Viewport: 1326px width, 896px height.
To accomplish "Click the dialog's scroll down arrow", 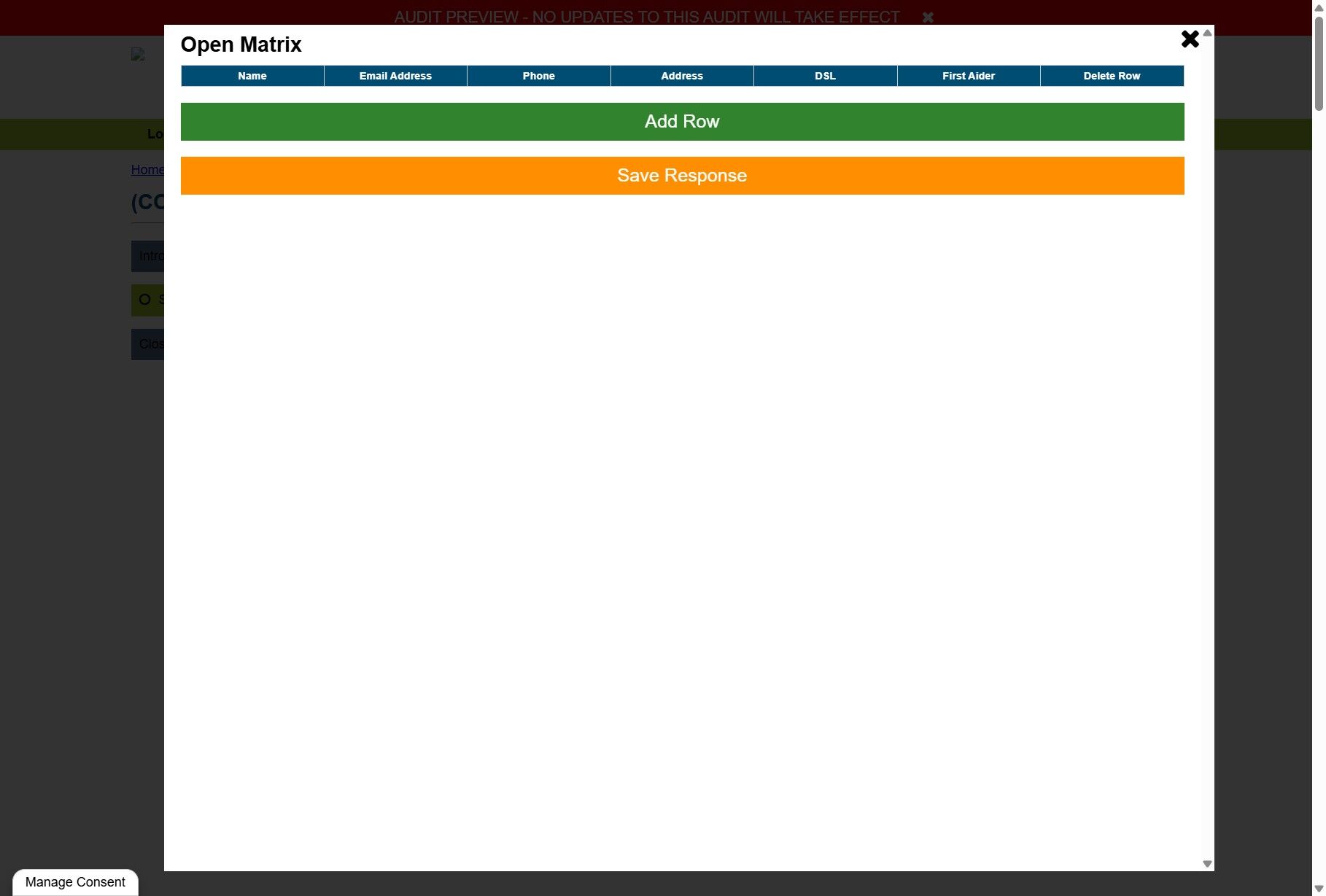I will coord(1207,863).
